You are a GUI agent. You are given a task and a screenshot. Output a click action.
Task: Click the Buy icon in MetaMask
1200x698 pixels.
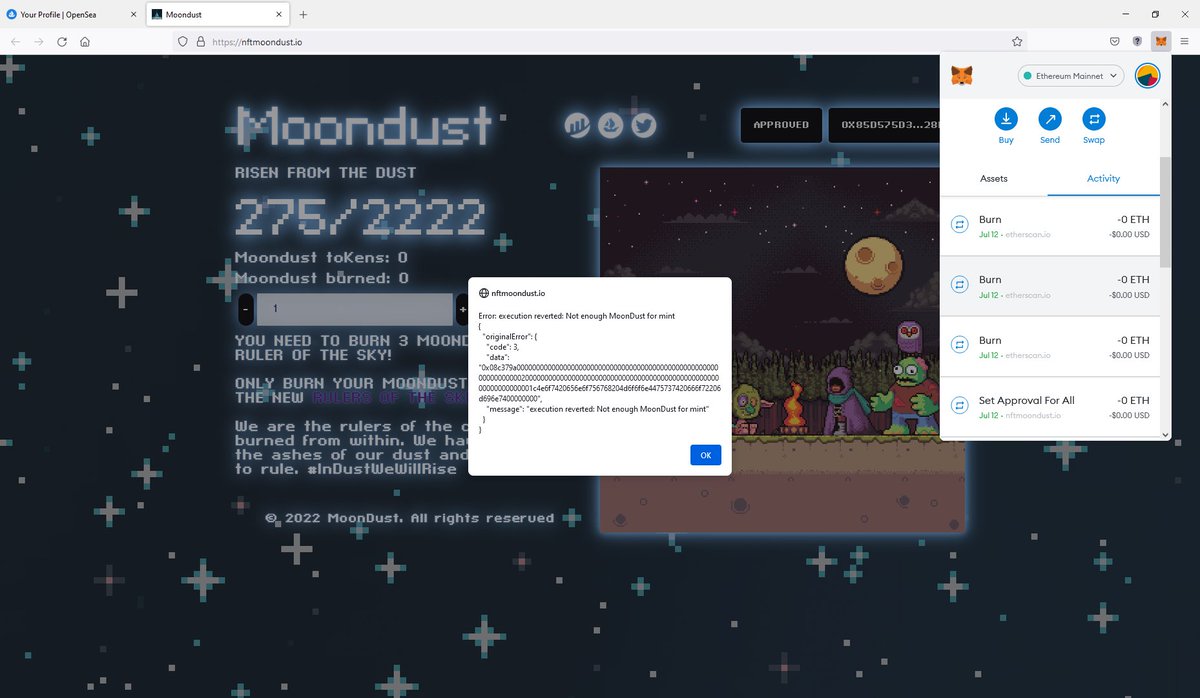click(1006, 119)
